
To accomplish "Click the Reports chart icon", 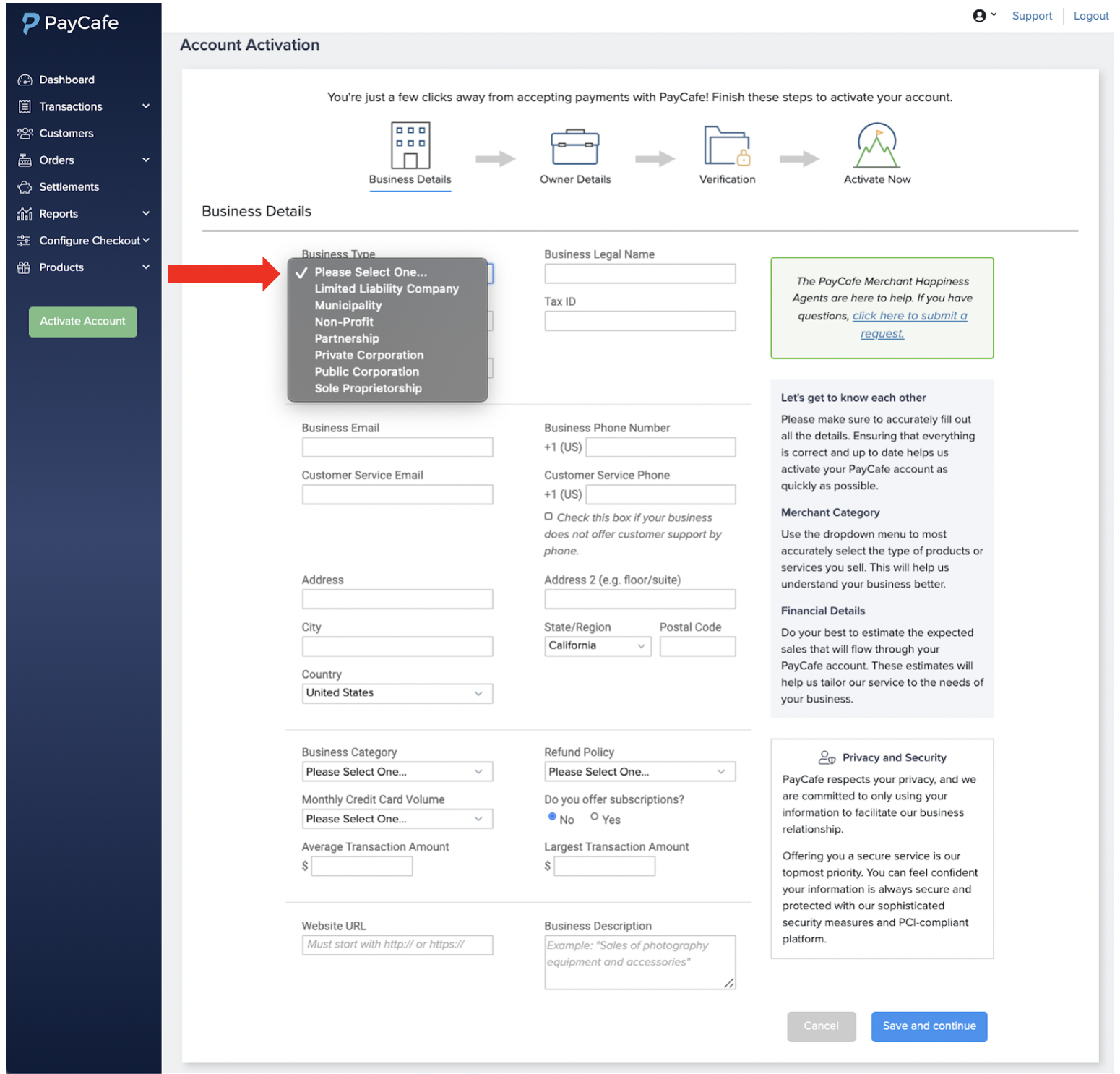I will pyautogui.click(x=25, y=214).
